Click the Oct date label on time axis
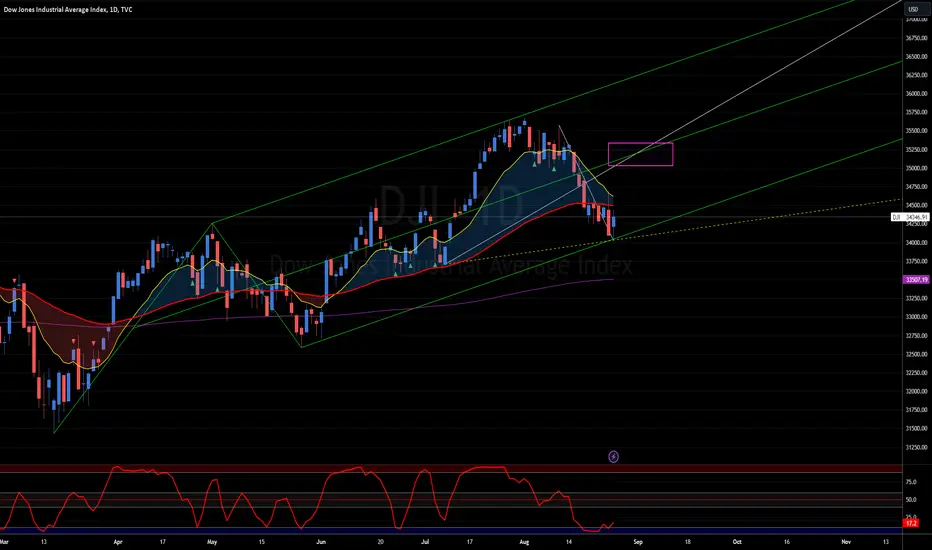 (737, 542)
